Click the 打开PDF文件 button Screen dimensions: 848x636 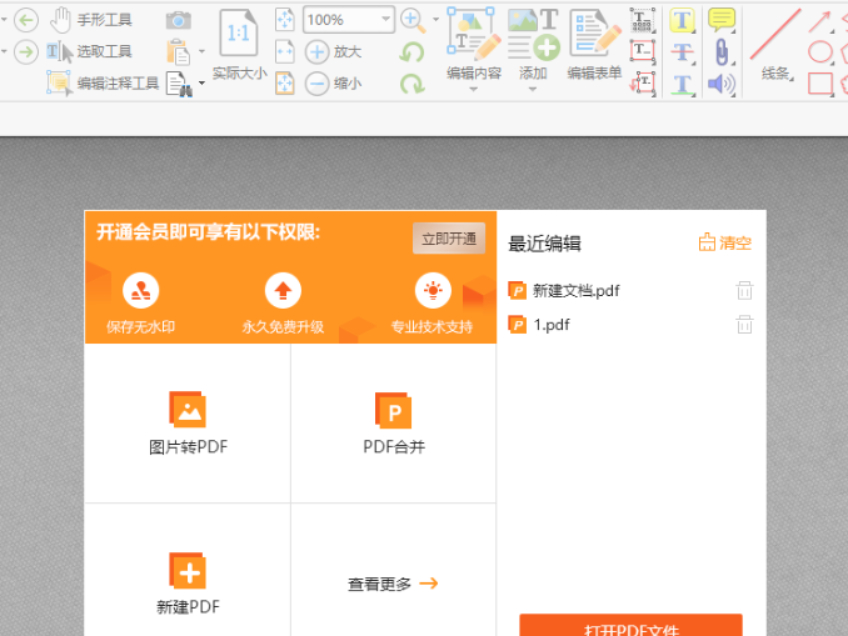pyautogui.click(x=631, y=625)
